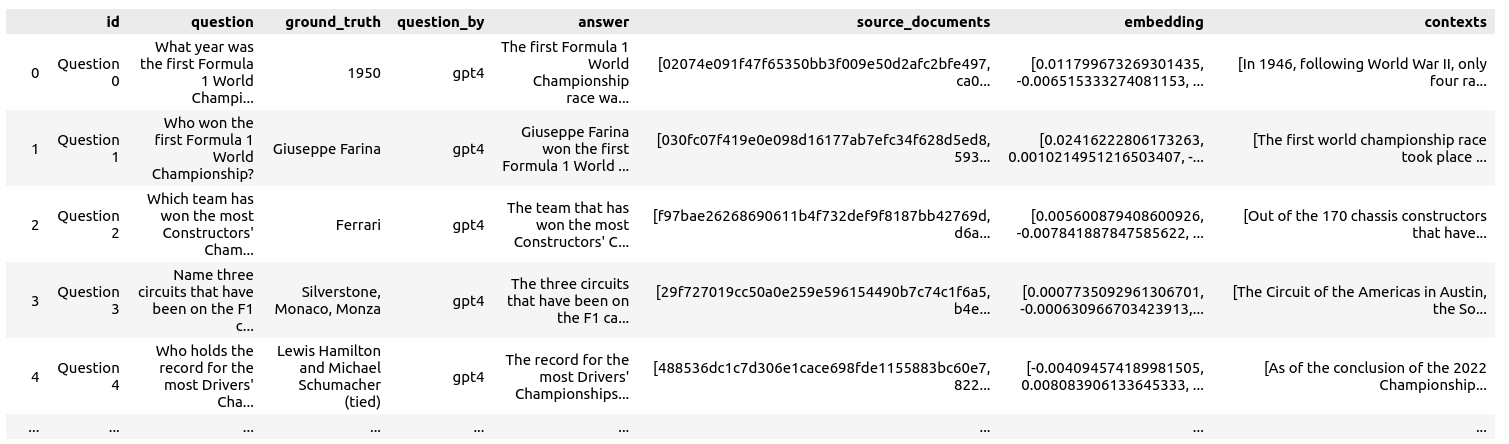Click the 'Silverstone, Monaco, Monza' cell
1509x444 pixels.
point(340,300)
